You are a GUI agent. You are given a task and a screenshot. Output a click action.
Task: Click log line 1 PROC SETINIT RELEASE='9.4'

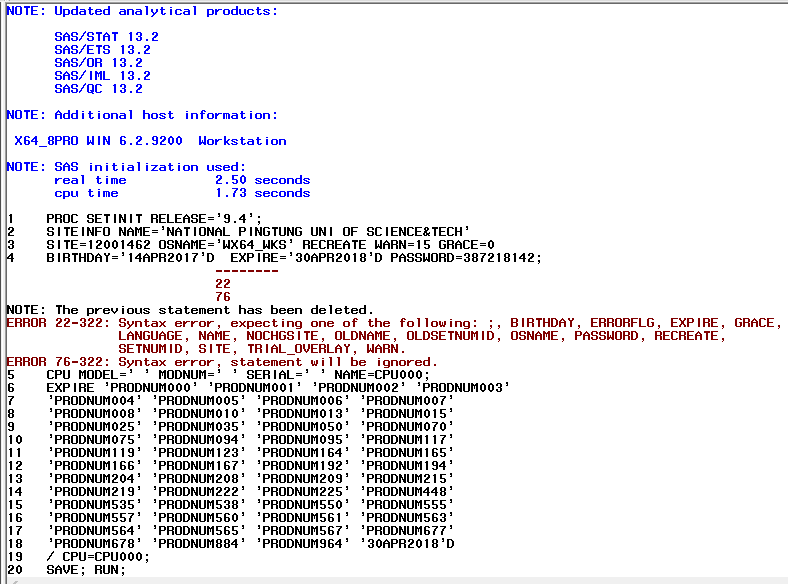click(x=135, y=219)
